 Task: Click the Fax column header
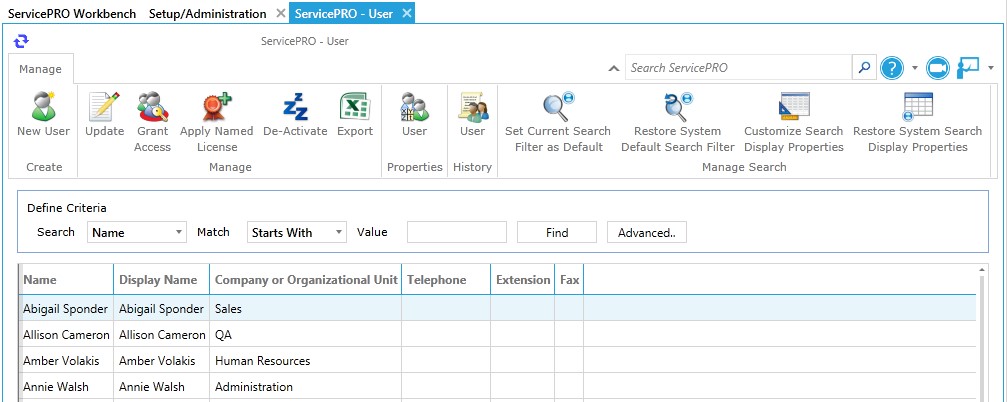click(x=569, y=280)
